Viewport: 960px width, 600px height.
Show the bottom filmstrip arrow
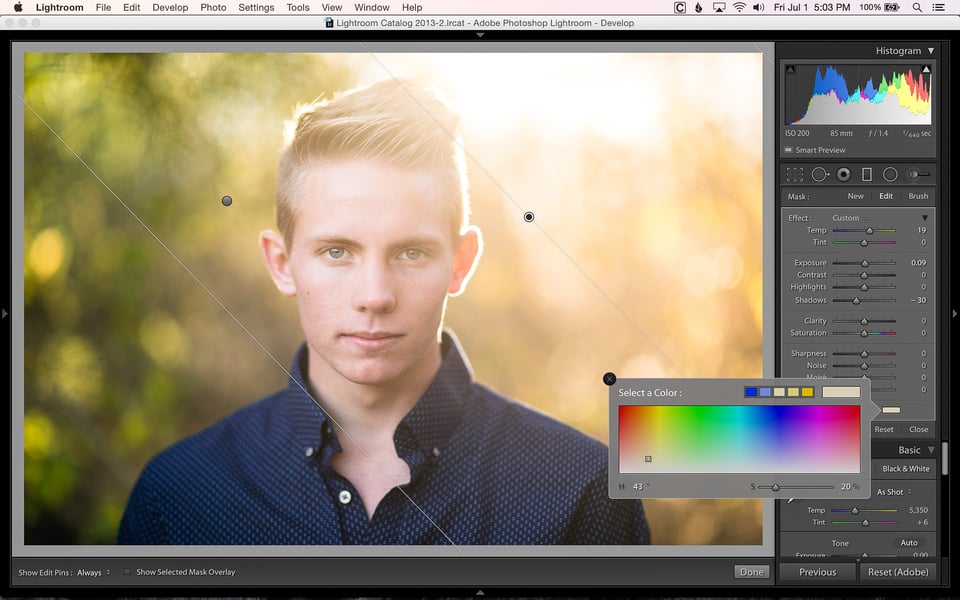point(480,593)
